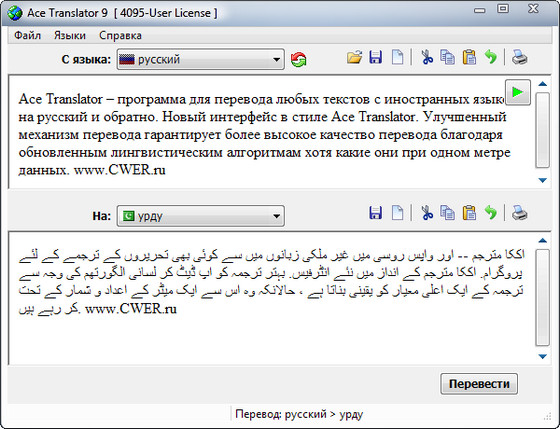
Task: Open the Справка menu
Action: tap(120, 36)
